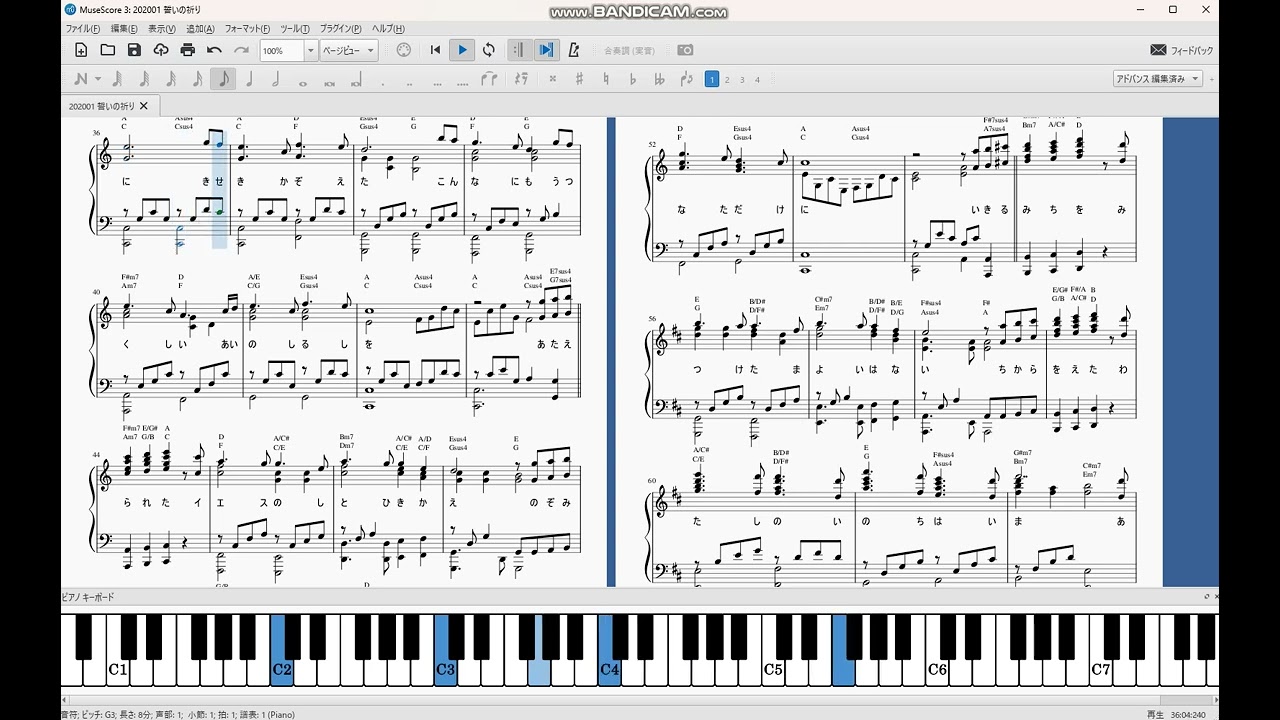Apply a sharp accidental
Viewport: 1280px width, 720px height.
pyautogui.click(x=579, y=79)
